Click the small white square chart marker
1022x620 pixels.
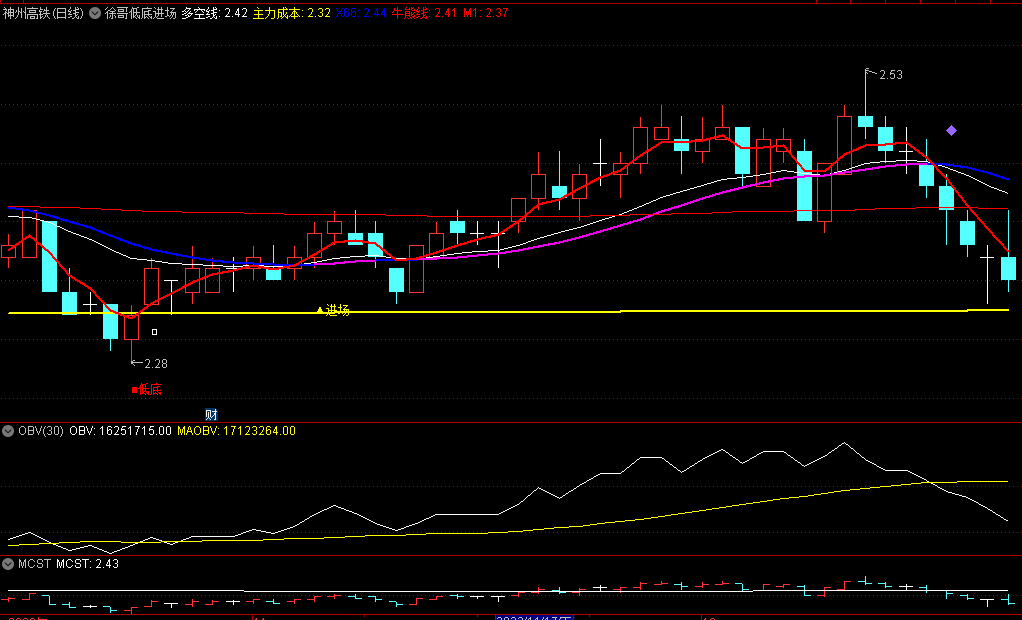154,332
